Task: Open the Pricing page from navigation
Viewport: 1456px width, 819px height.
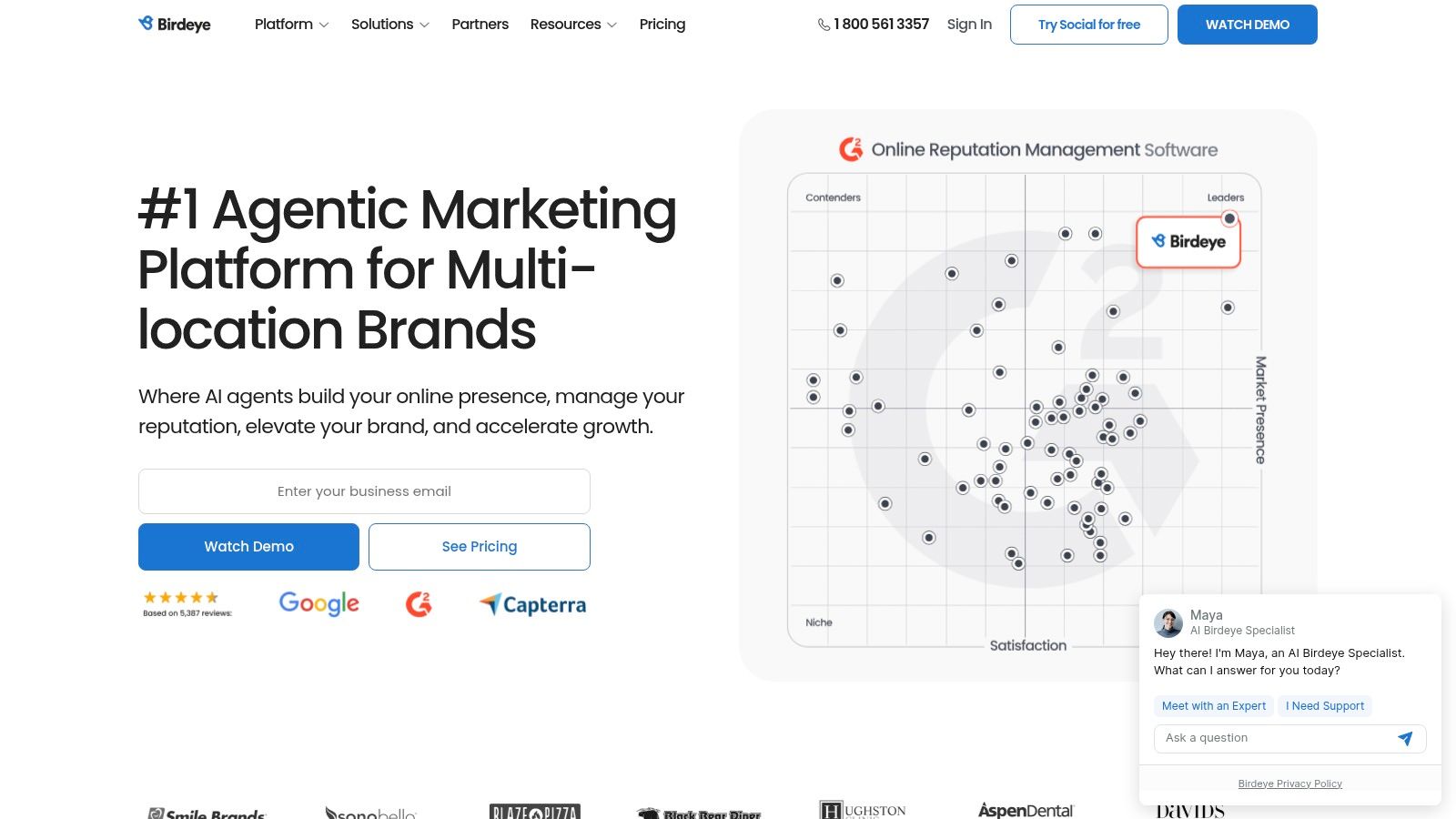Action: point(662,25)
